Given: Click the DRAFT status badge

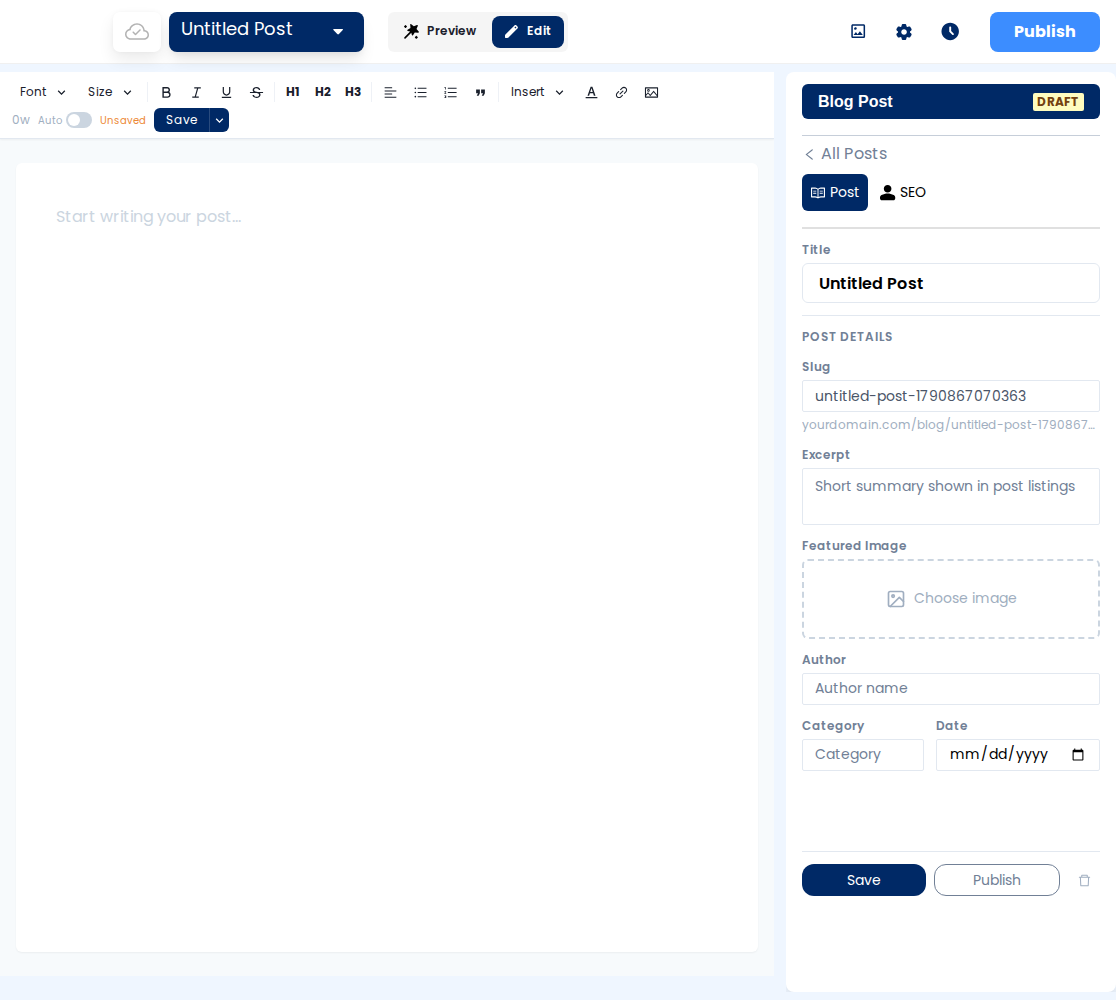Looking at the screenshot, I should (1058, 102).
